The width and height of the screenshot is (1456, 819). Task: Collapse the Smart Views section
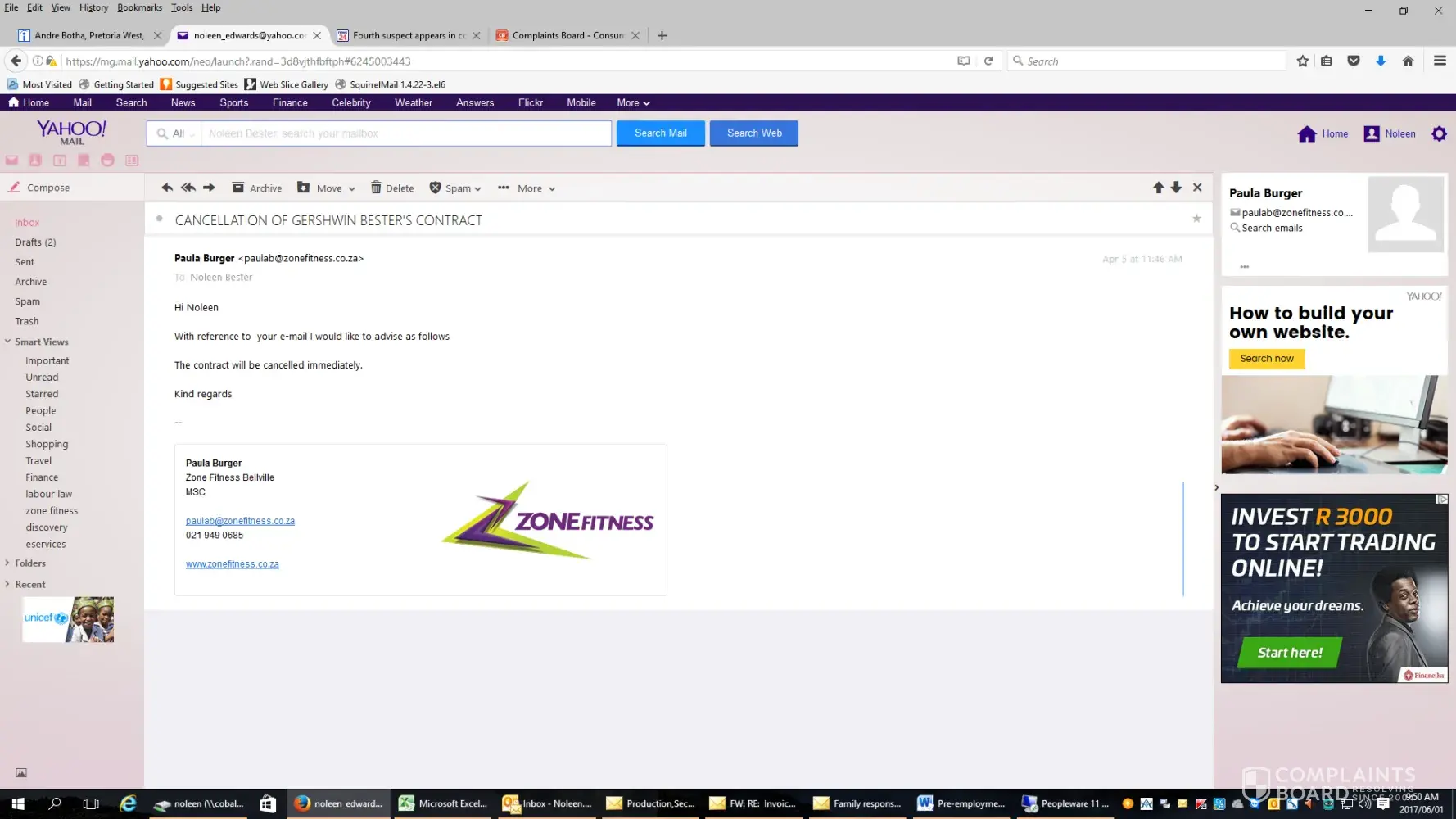[x=7, y=342]
